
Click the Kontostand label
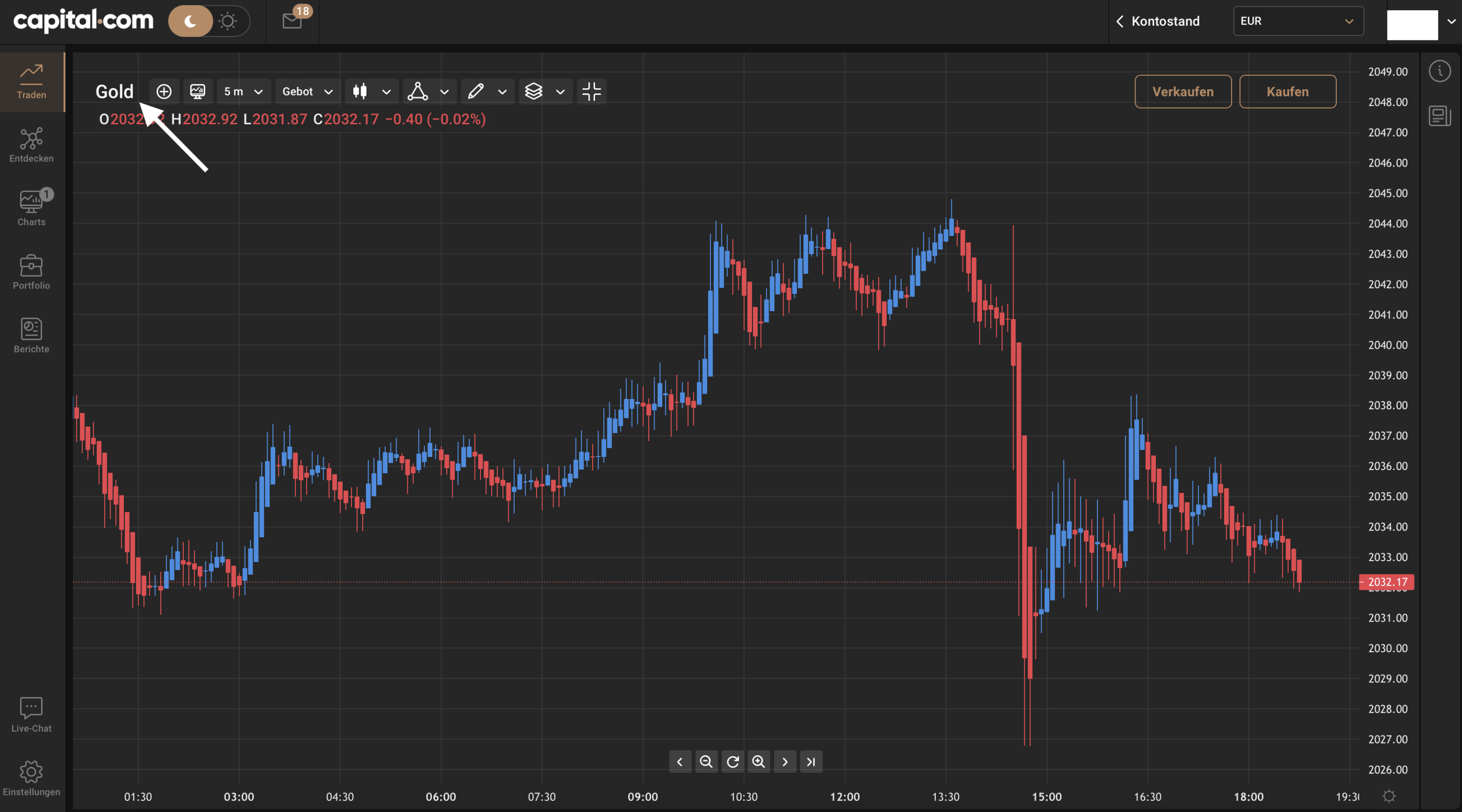1166,21
